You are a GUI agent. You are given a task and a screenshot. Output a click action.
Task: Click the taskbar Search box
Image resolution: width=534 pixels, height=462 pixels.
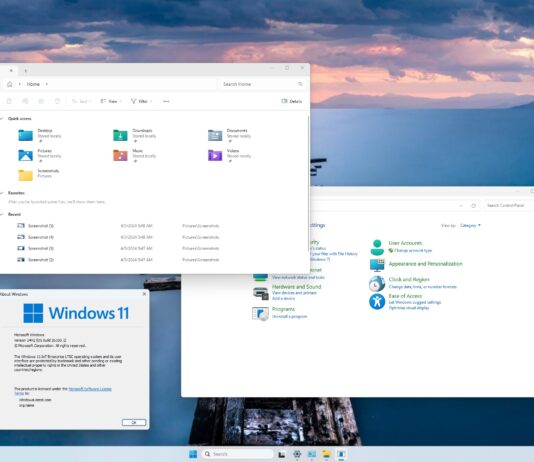pyautogui.click(x=239, y=454)
